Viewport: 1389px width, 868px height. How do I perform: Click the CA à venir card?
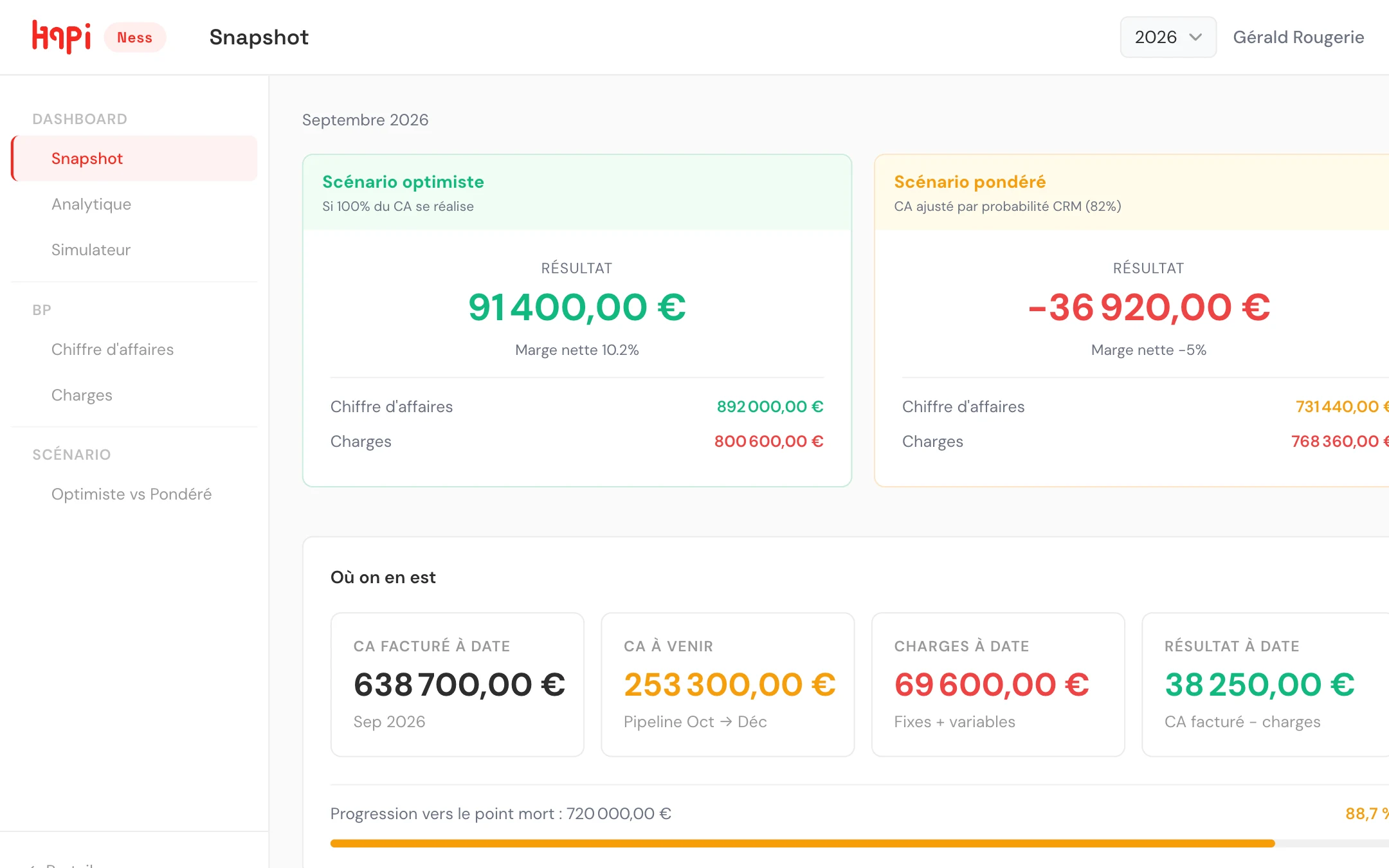pyautogui.click(x=727, y=685)
